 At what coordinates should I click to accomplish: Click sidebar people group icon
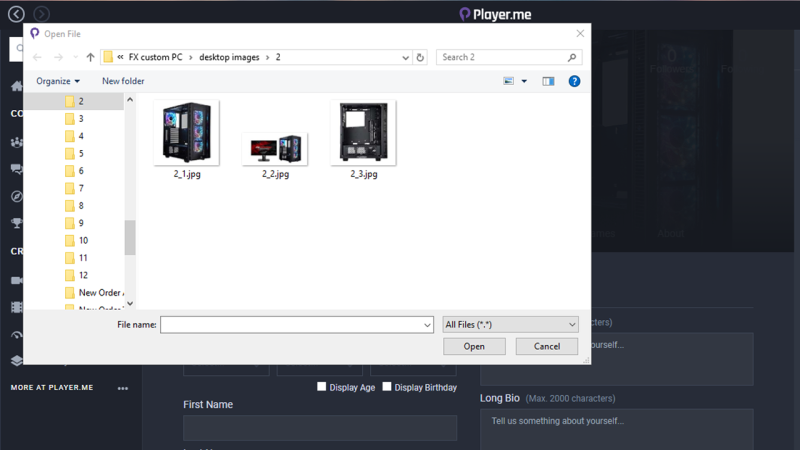pyautogui.click(x=17, y=142)
